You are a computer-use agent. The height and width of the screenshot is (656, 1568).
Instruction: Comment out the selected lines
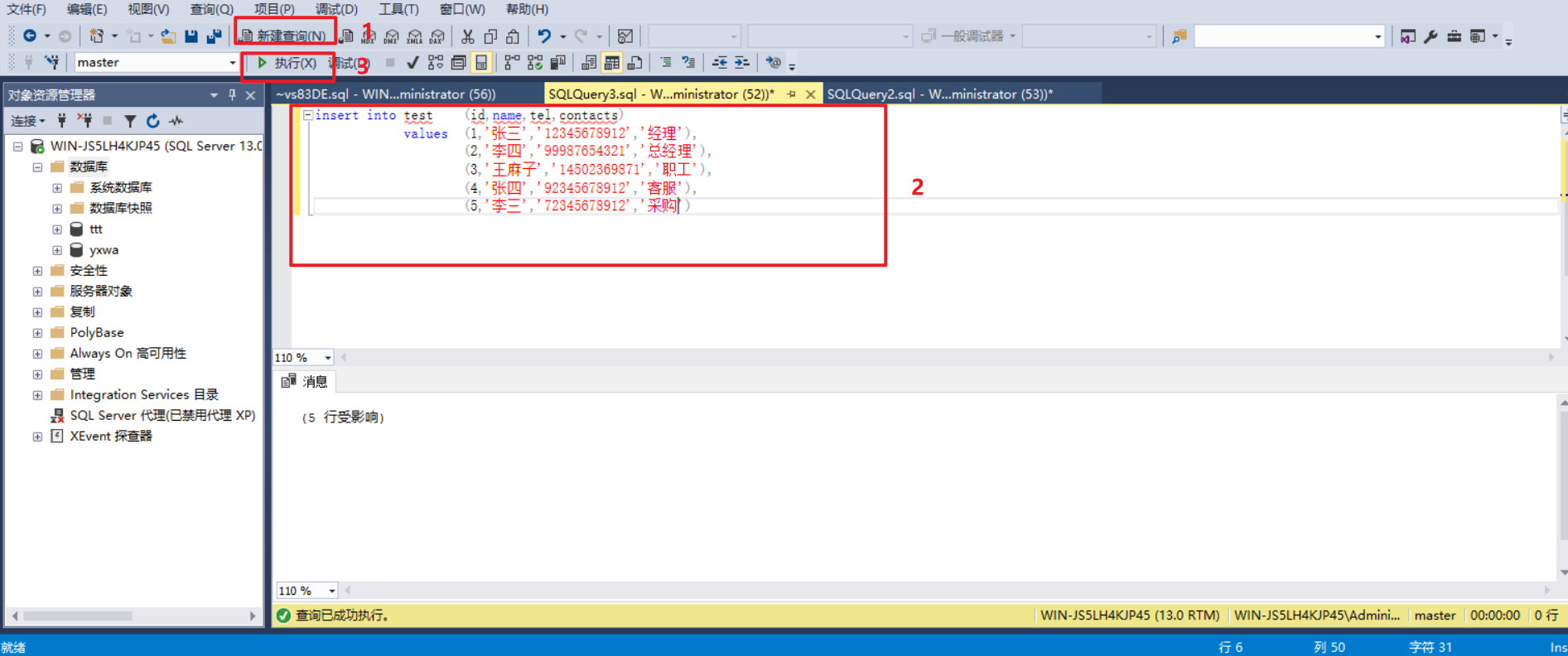tap(665, 63)
